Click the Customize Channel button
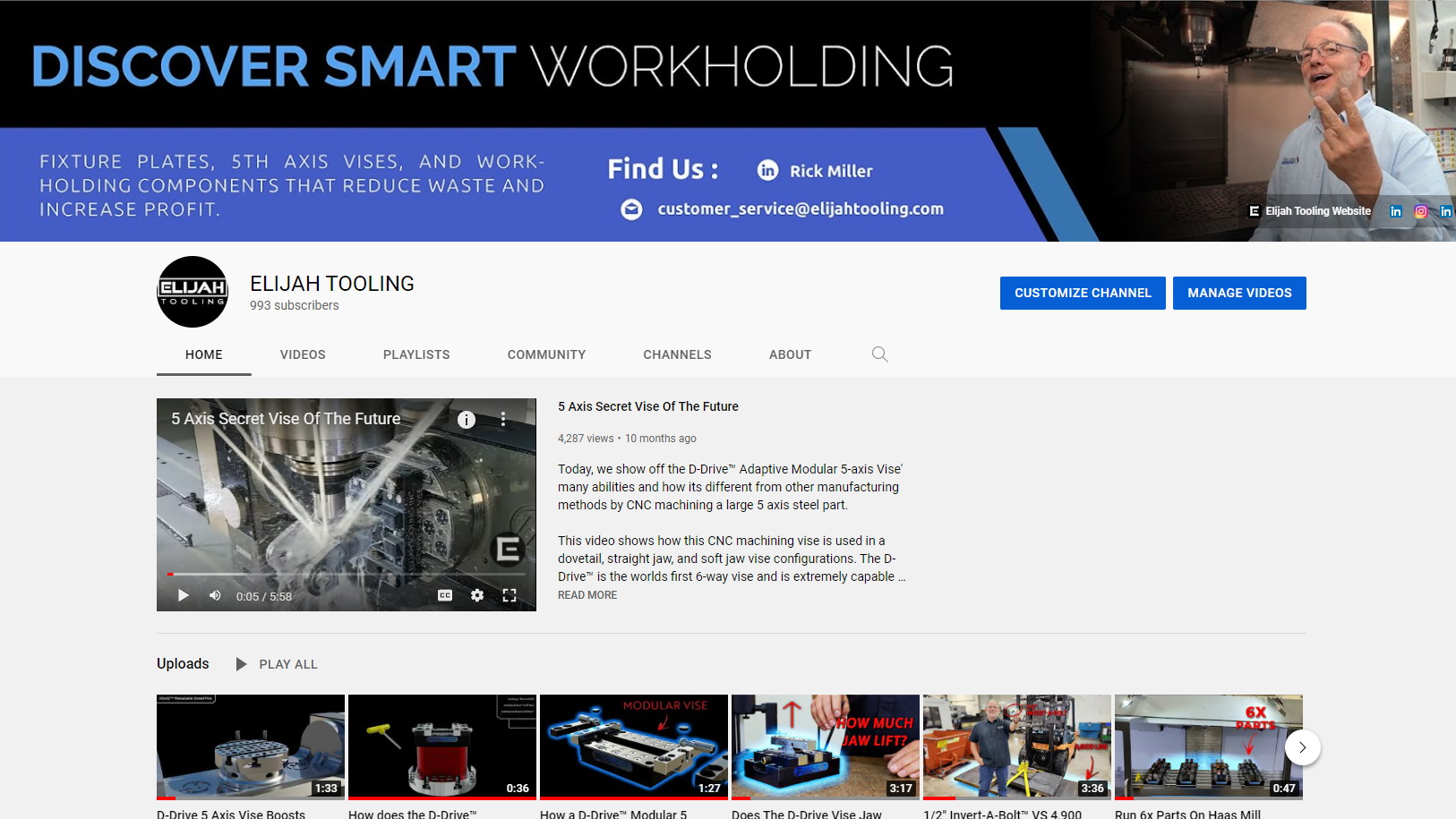Image resolution: width=1456 pixels, height=819 pixels. click(1083, 293)
